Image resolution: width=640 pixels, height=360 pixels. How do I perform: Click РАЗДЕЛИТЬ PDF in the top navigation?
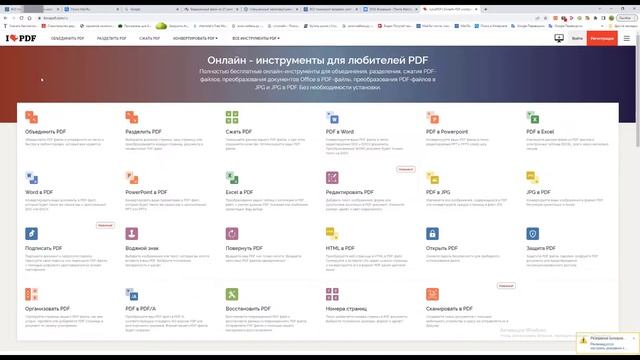coord(111,38)
